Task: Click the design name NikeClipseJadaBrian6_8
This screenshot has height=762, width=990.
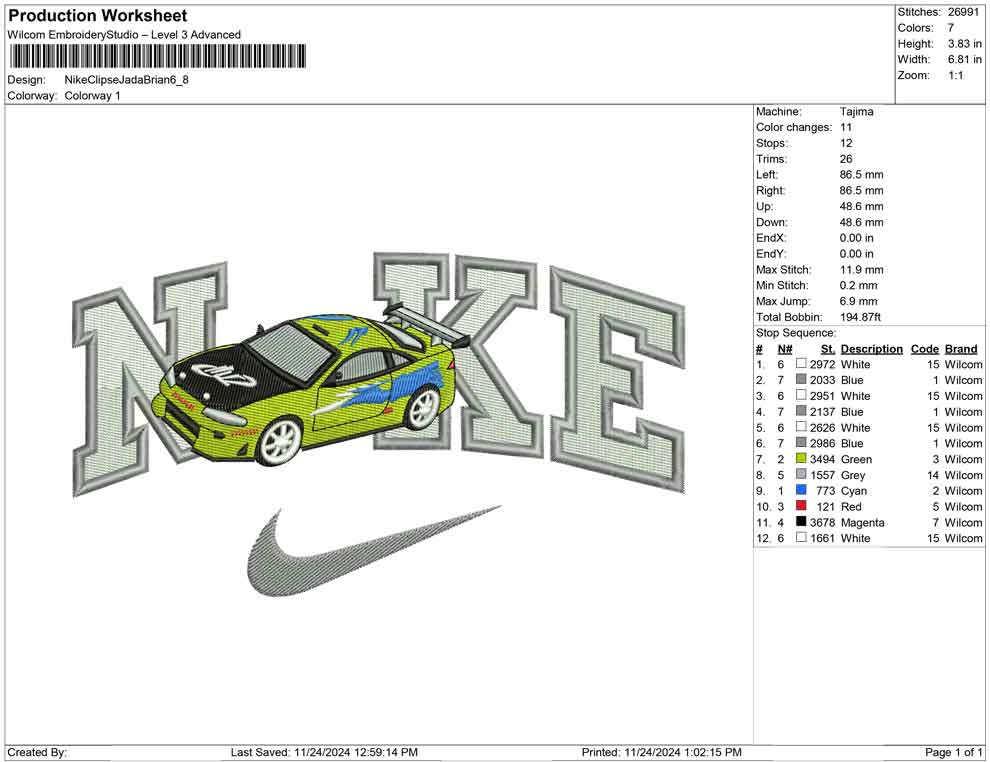Action: point(126,80)
